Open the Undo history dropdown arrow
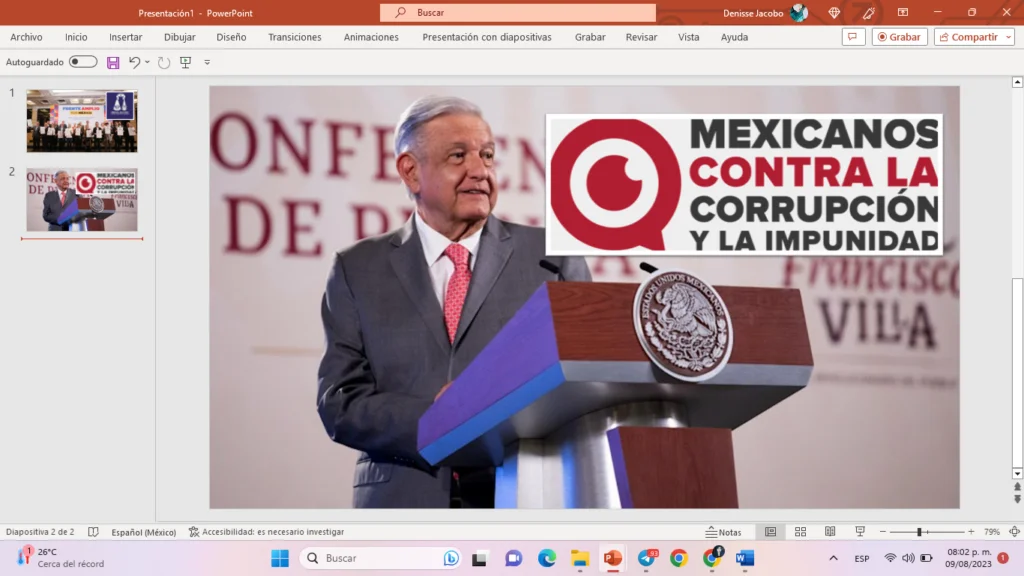This screenshot has width=1024, height=576. point(147,62)
